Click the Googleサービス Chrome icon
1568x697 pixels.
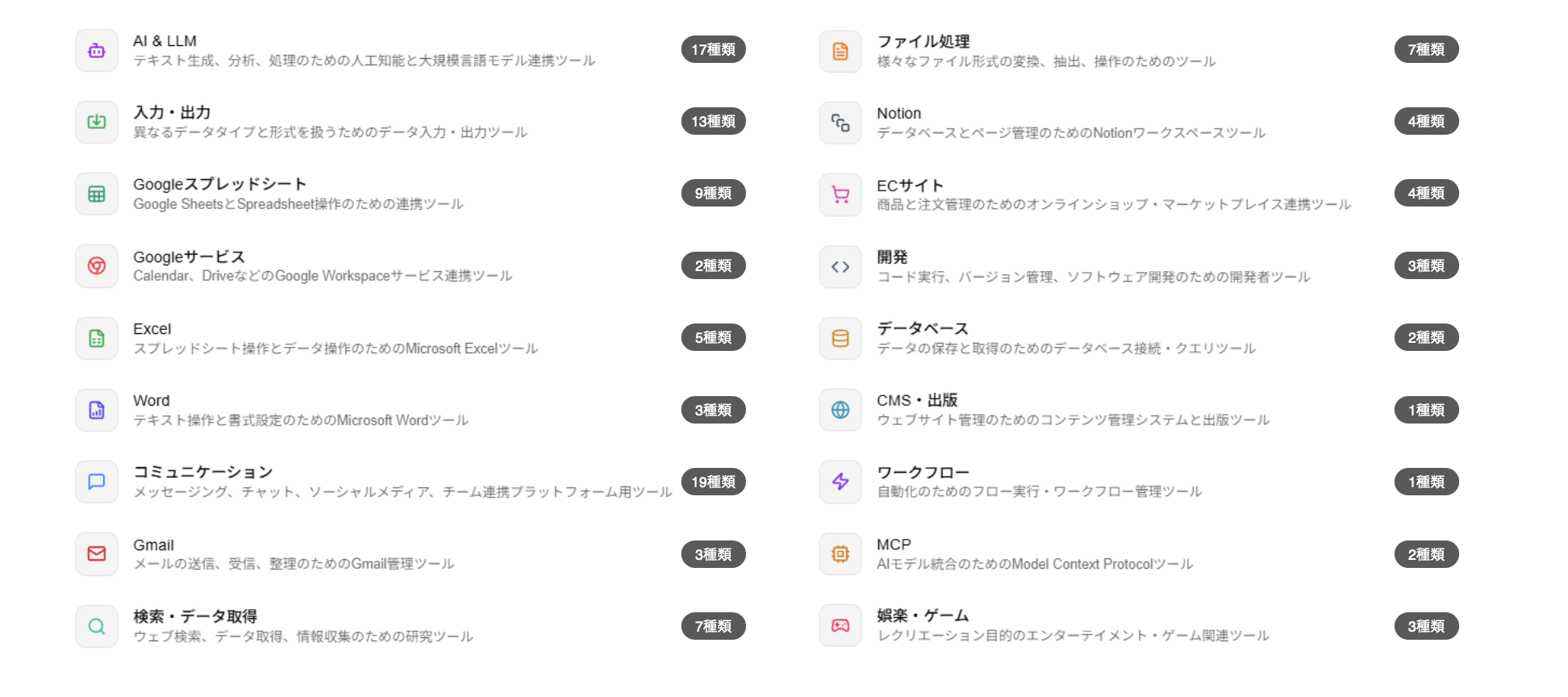[x=97, y=266]
